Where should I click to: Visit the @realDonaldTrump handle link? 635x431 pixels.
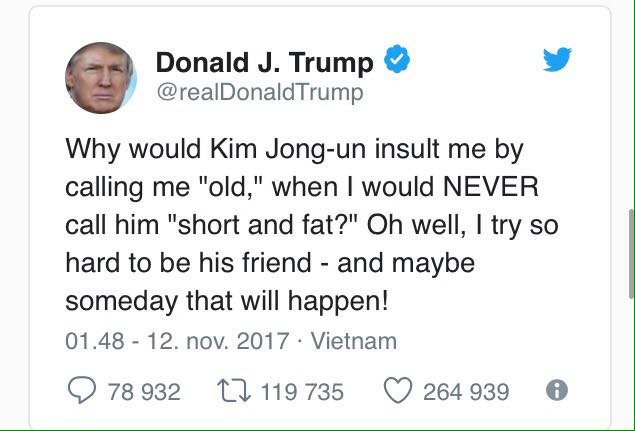pyautogui.click(x=259, y=93)
